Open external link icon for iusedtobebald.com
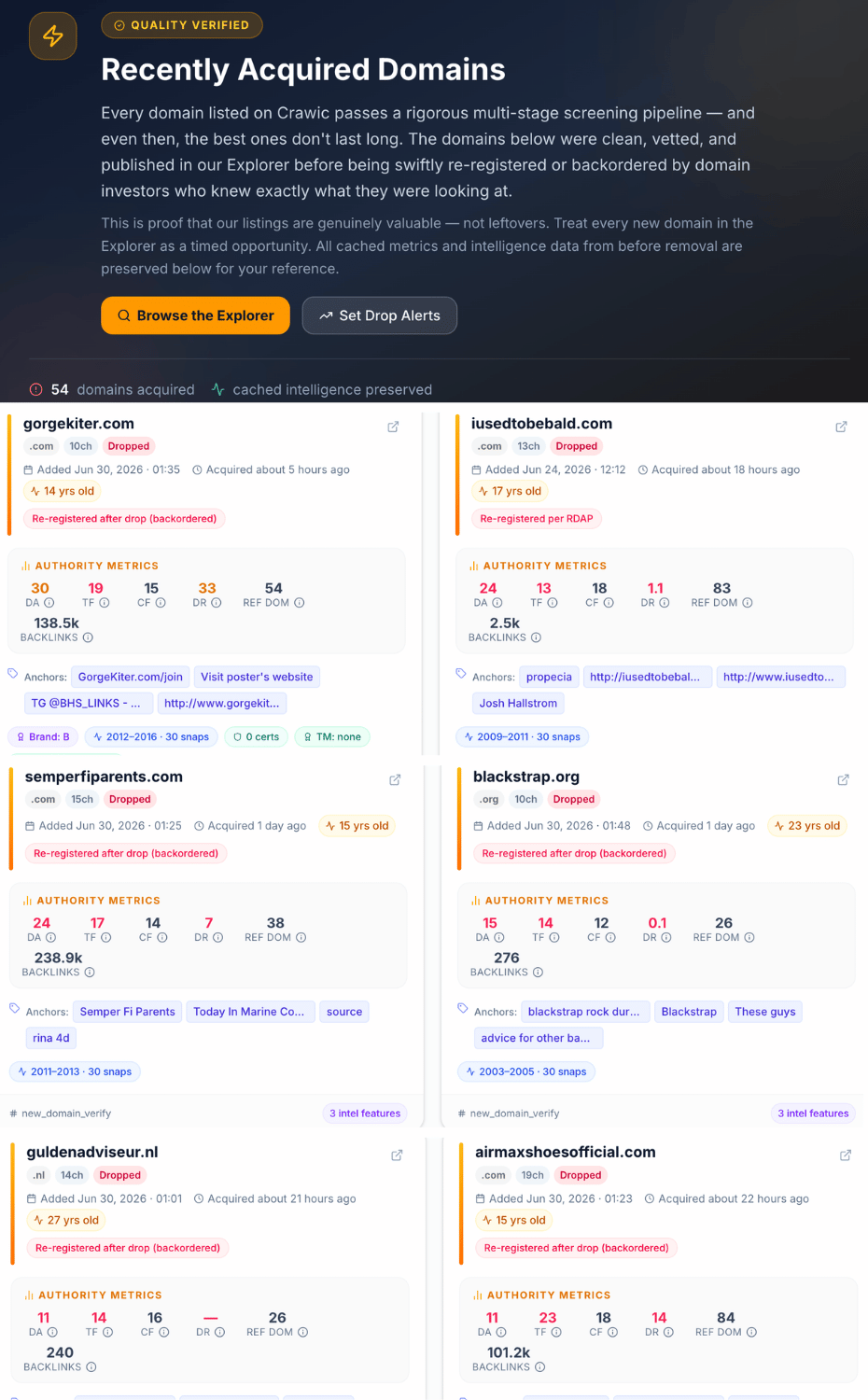Viewport: 868px width, 1400px height. [841, 427]
